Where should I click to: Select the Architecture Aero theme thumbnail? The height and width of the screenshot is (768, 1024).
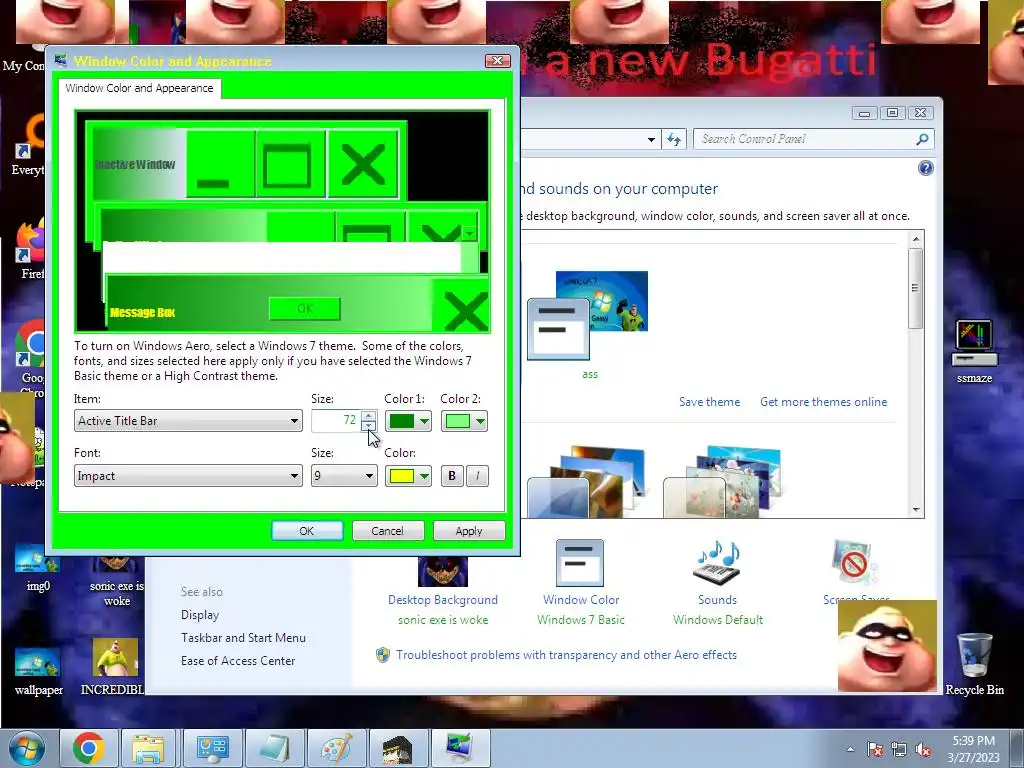tap(586, 482)
